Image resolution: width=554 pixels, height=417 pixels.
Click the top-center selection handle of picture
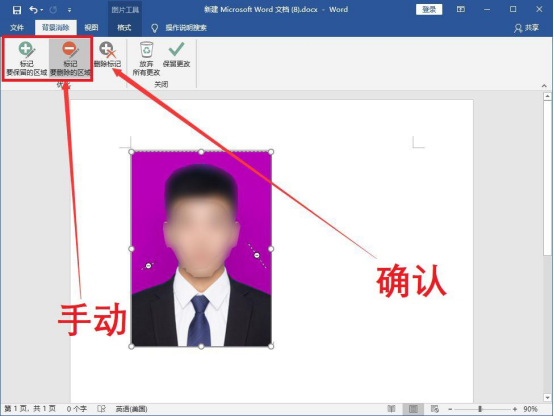tap(201, 152)
